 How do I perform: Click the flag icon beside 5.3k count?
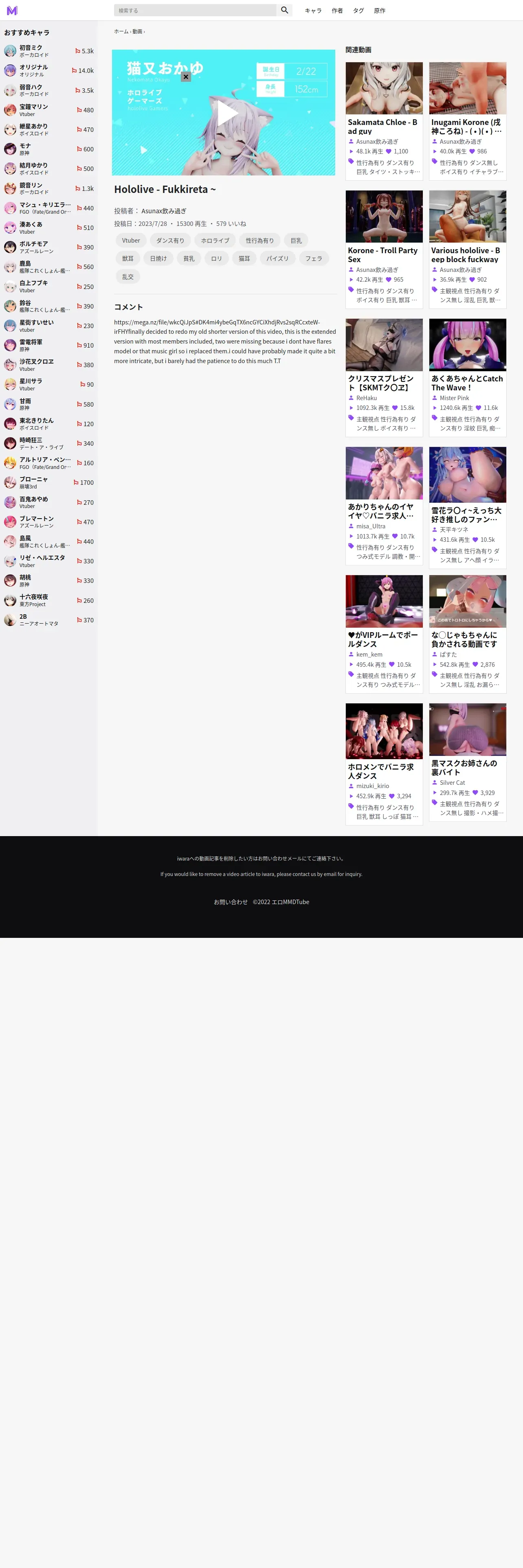pyautogui.click(x=77, y=51)
